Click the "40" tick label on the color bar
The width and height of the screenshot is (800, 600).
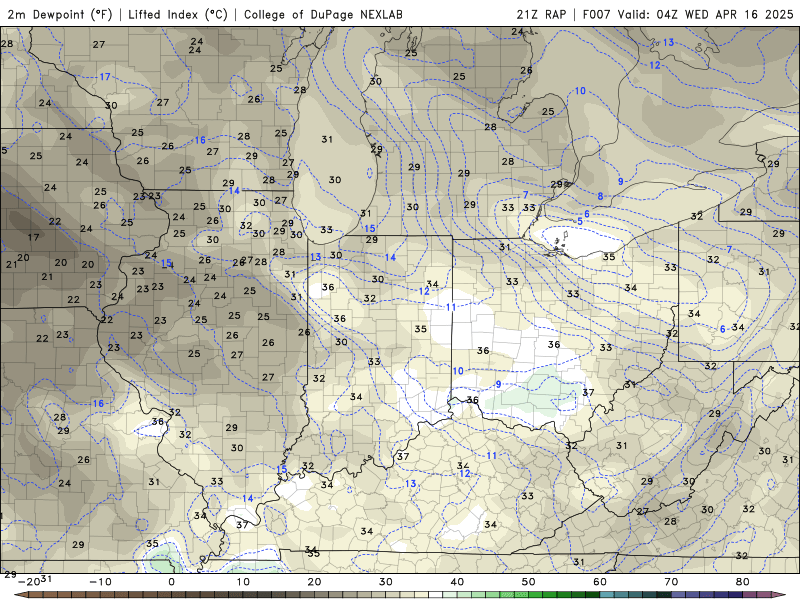tap(457, 582)
